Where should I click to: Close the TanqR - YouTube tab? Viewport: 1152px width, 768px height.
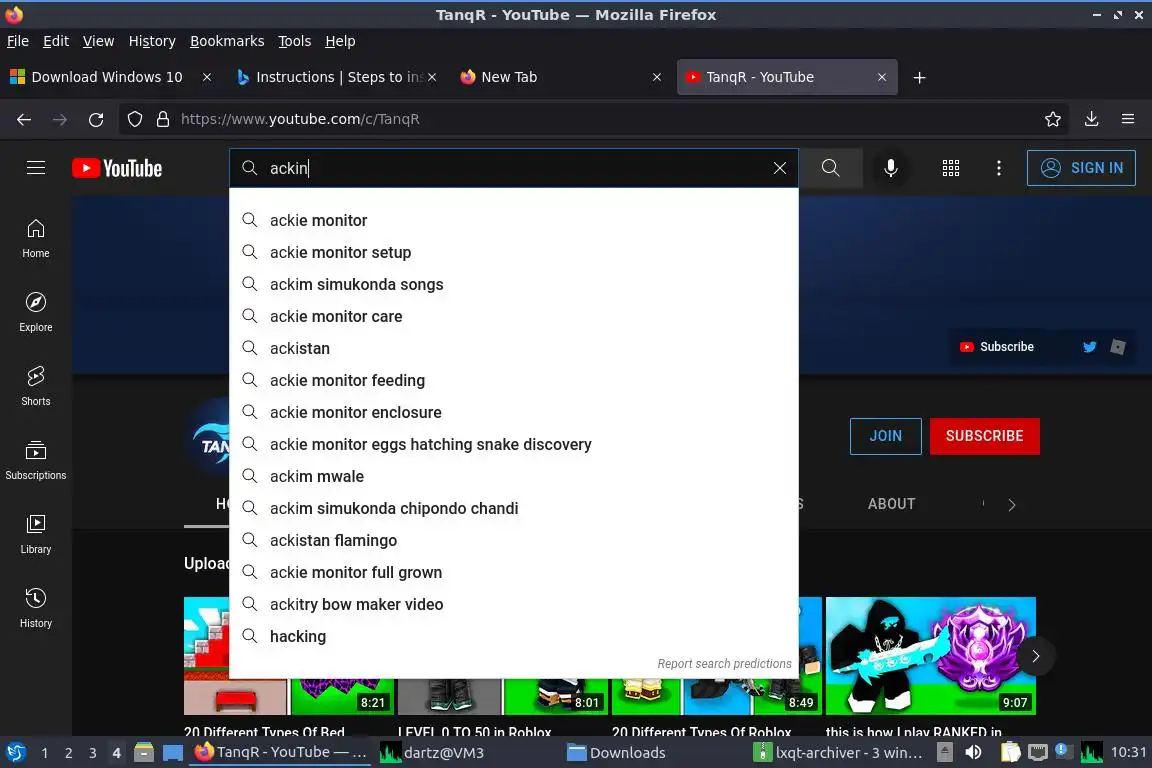pos(882,77)
